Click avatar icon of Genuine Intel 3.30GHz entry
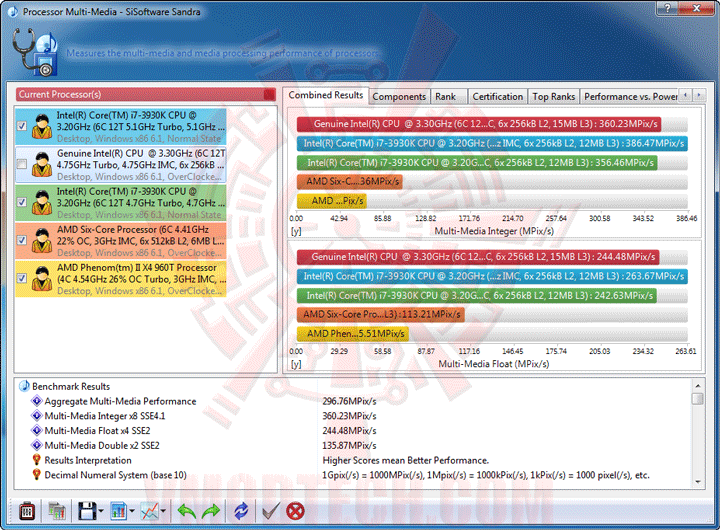This screenshot has height=530, width=720. pos(42,164)
